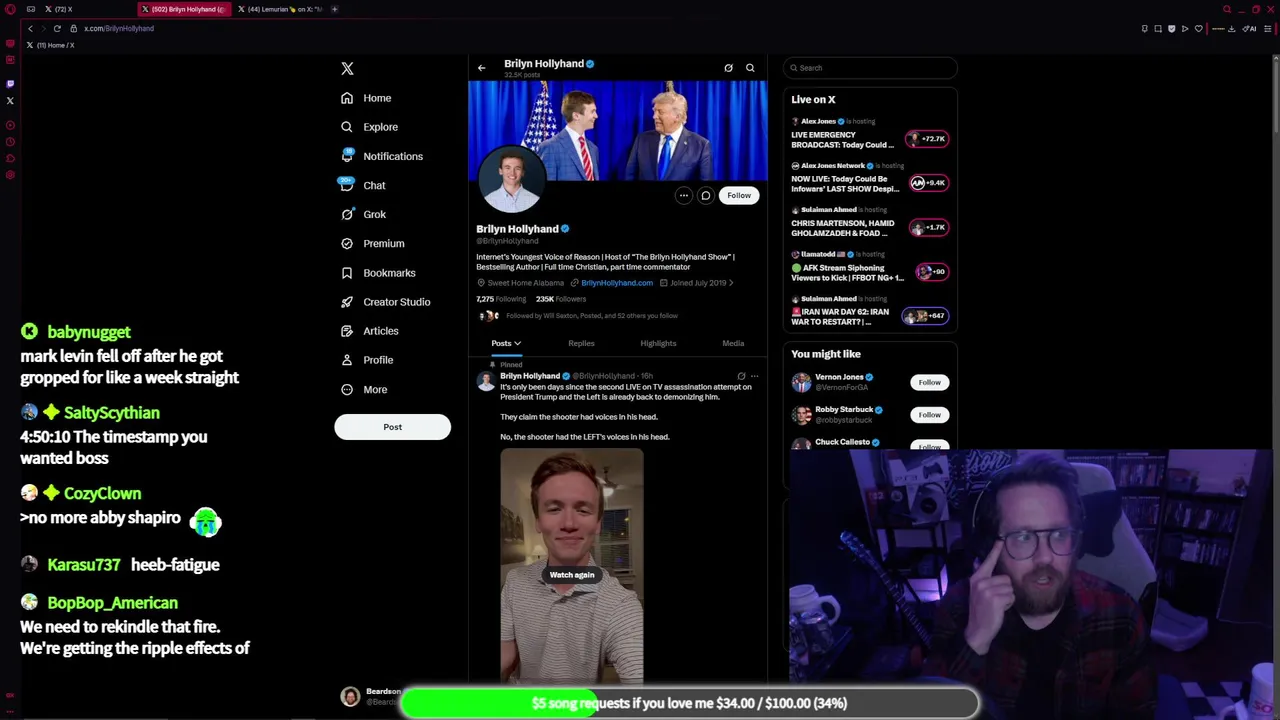Open Brilyn Hollyhand's profile picture

(x=511, y=179)
